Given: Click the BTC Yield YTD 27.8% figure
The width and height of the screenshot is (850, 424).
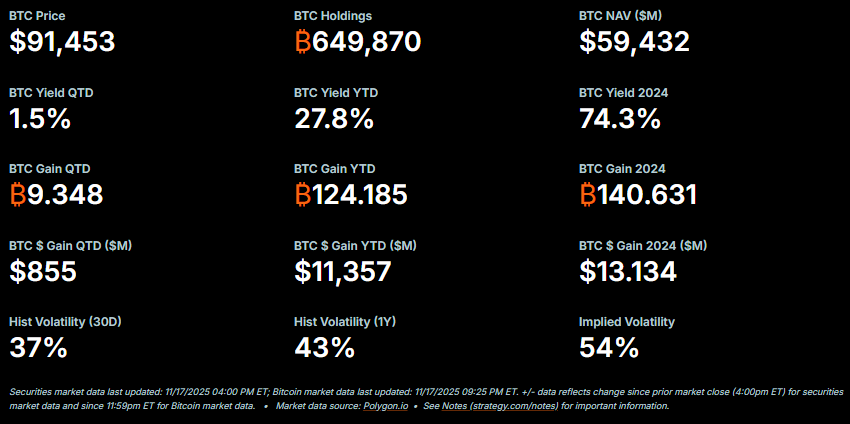Looking at the screenshot, I should [334, 119].
